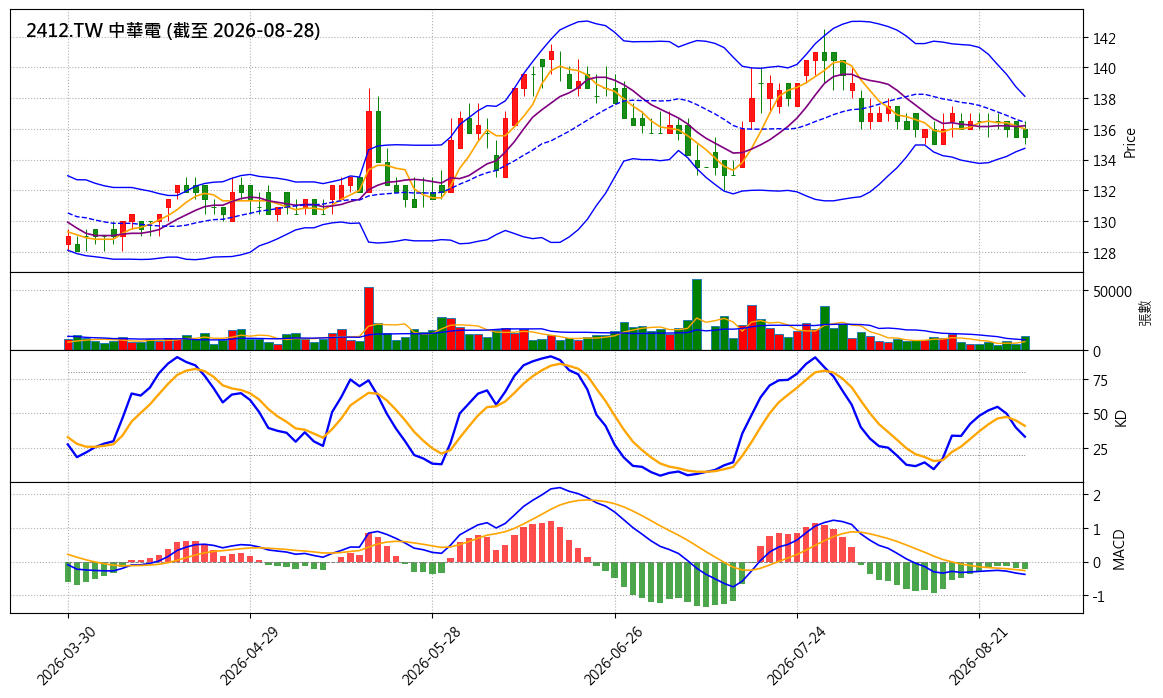Select the 138 tick on the Price axis
1163x698 pixels.
[x=1103, y=99]
